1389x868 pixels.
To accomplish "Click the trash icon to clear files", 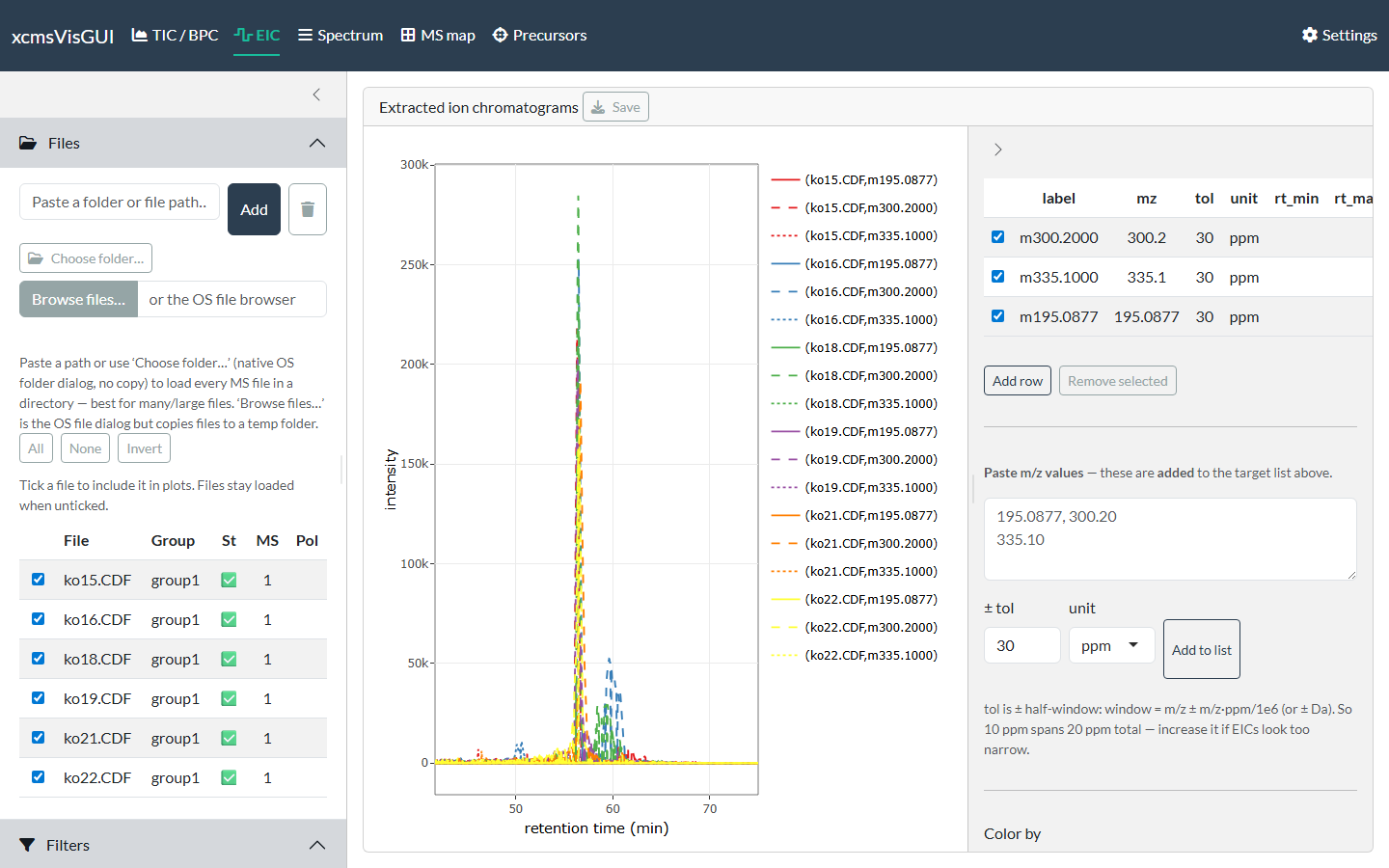I will [308, 209].
